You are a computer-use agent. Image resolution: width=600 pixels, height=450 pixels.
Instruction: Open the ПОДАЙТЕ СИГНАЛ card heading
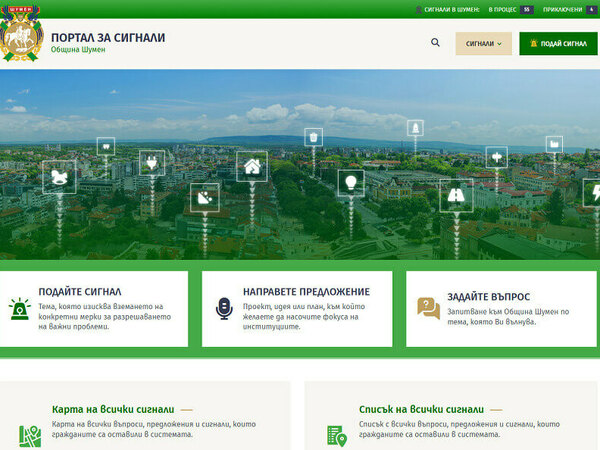(x=80, y=292)
